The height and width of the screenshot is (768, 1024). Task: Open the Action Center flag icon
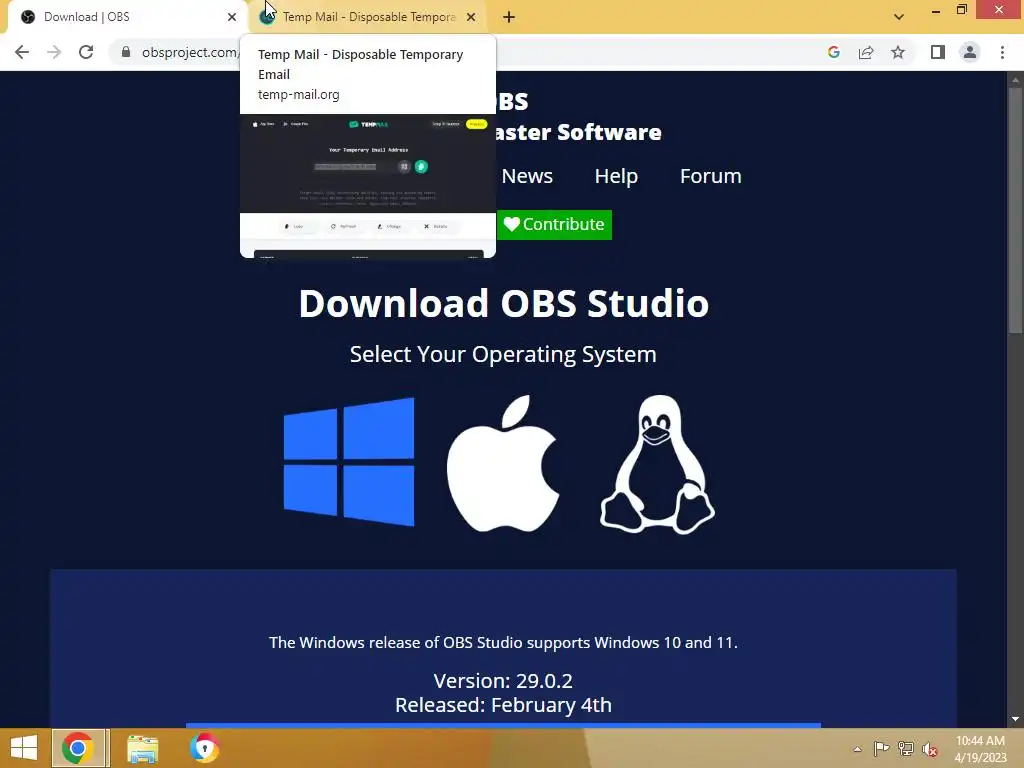pos(881,749)
